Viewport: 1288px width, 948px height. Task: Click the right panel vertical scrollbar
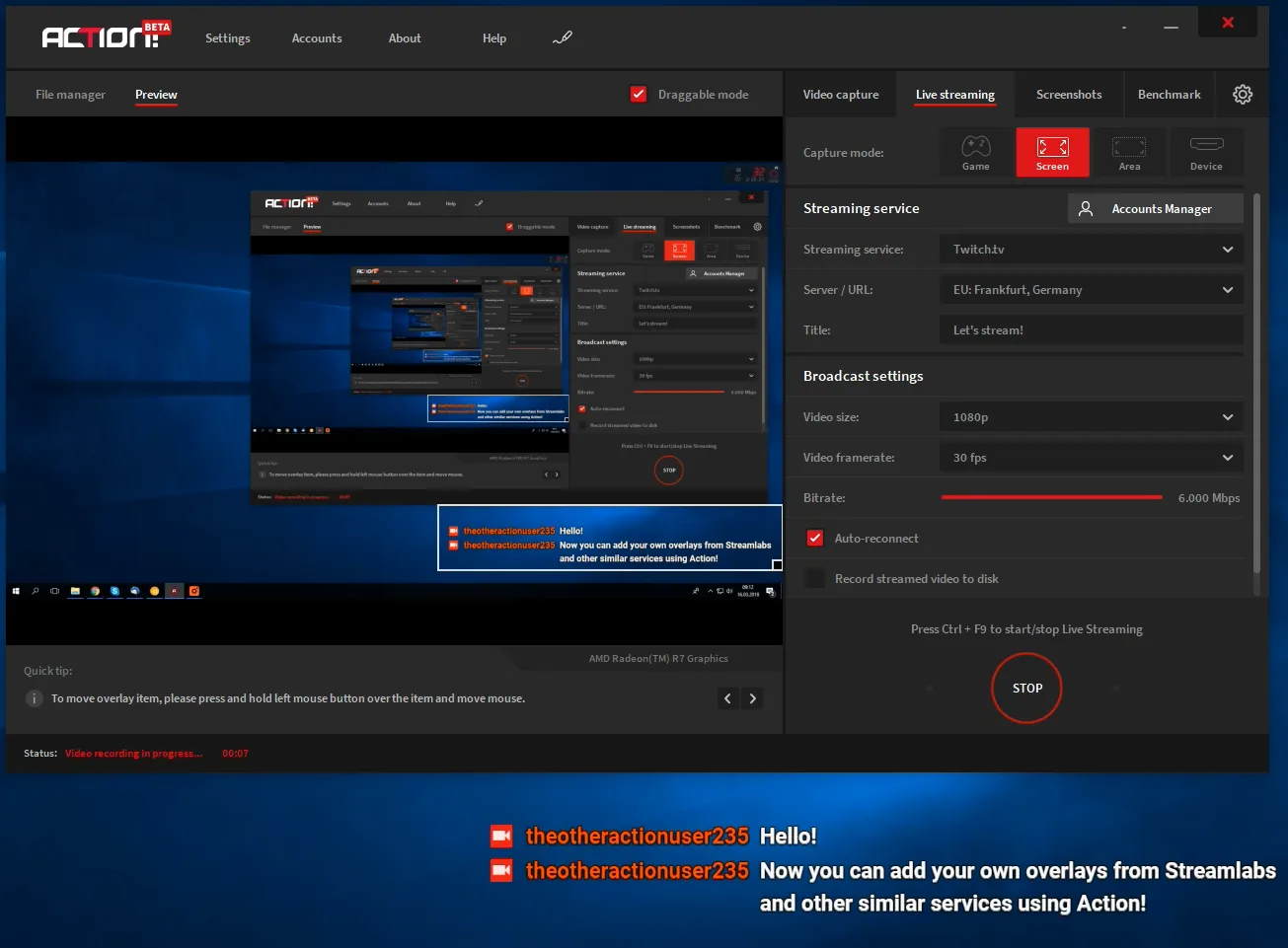pos(1256,383)
